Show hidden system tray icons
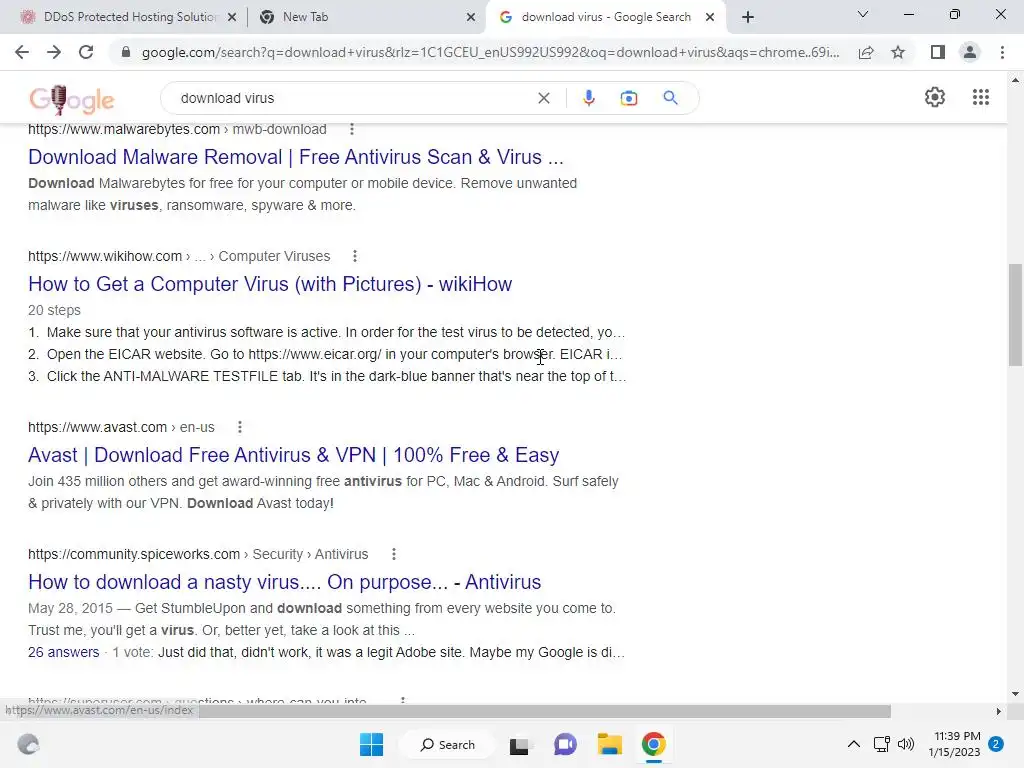The width and height of the screenshot is (1024, 768). coord(854,744)
